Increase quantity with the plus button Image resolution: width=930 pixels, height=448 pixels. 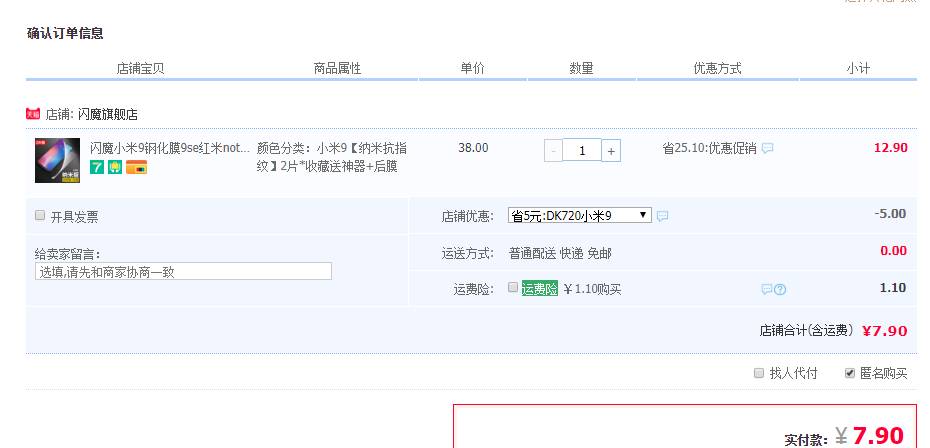tap(611, 151)
